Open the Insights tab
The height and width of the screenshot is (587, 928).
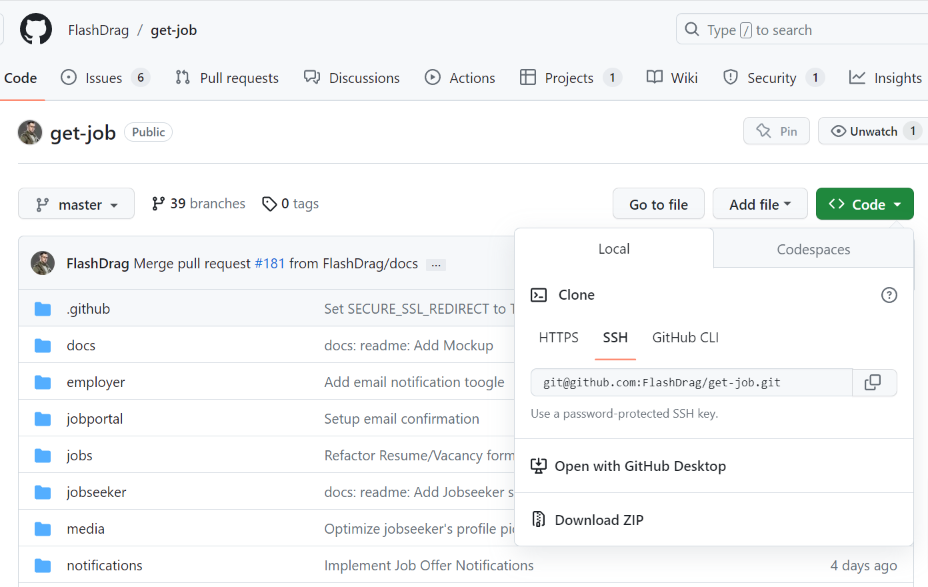click(885, 78)
